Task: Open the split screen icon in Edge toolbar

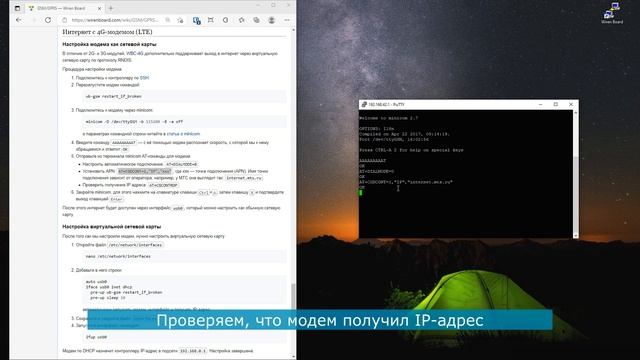Action: (226, 20)
